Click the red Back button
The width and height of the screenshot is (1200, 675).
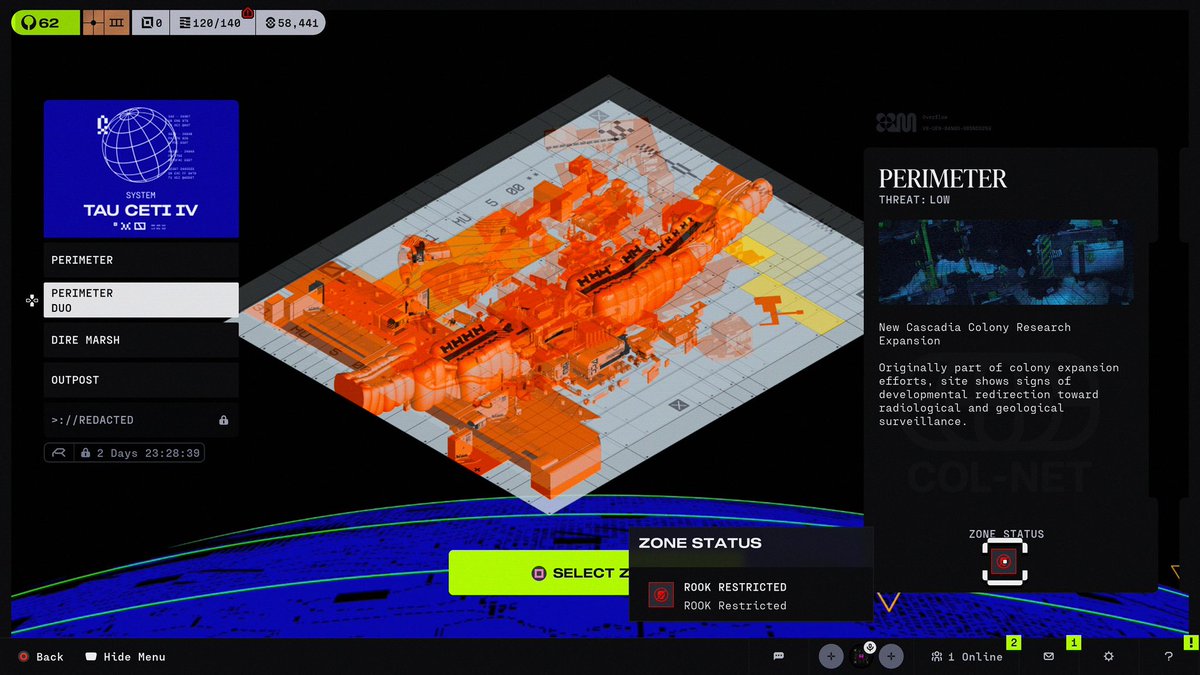[41, 657]
